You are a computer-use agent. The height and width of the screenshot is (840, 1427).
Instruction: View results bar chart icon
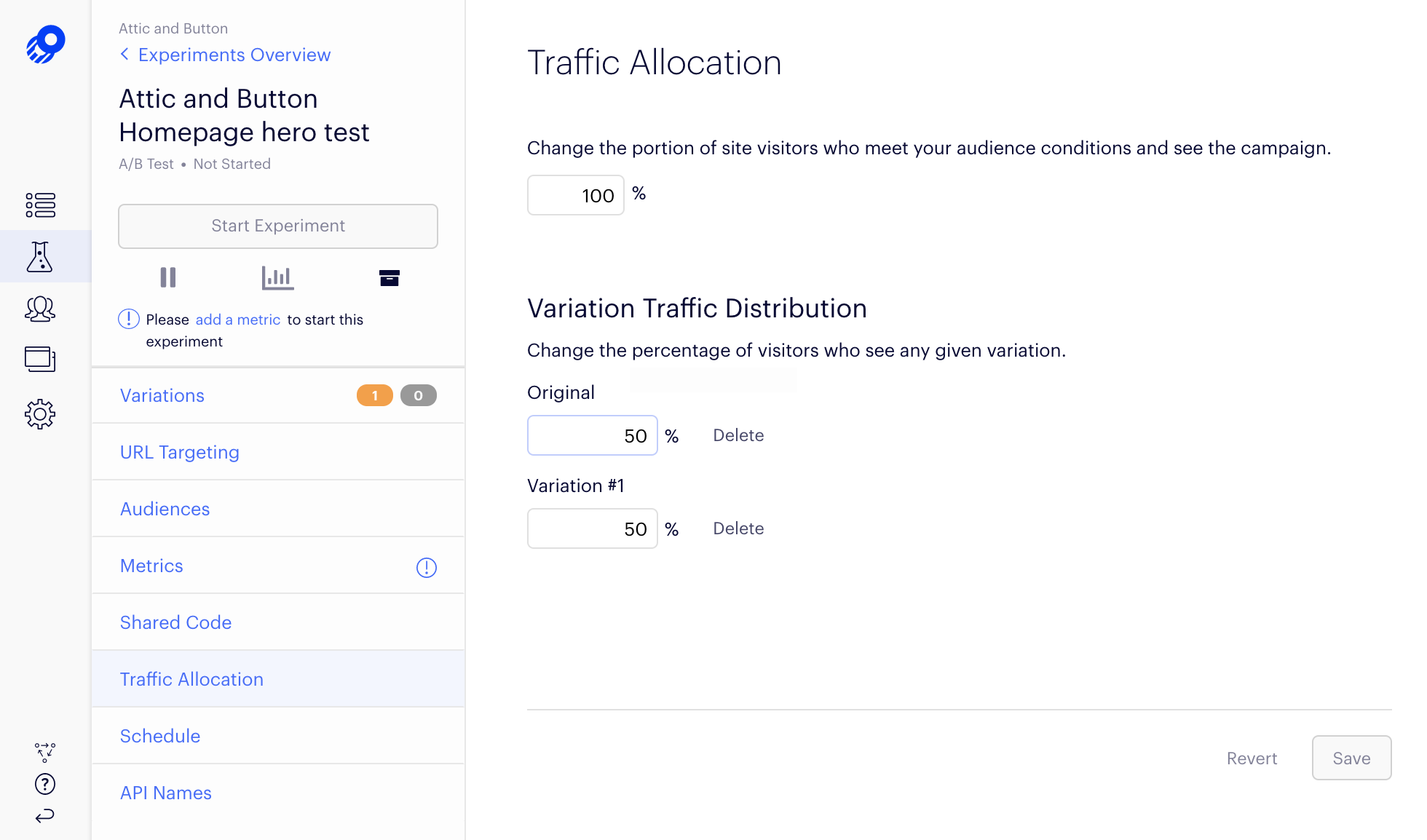click(x=277, y=277)
